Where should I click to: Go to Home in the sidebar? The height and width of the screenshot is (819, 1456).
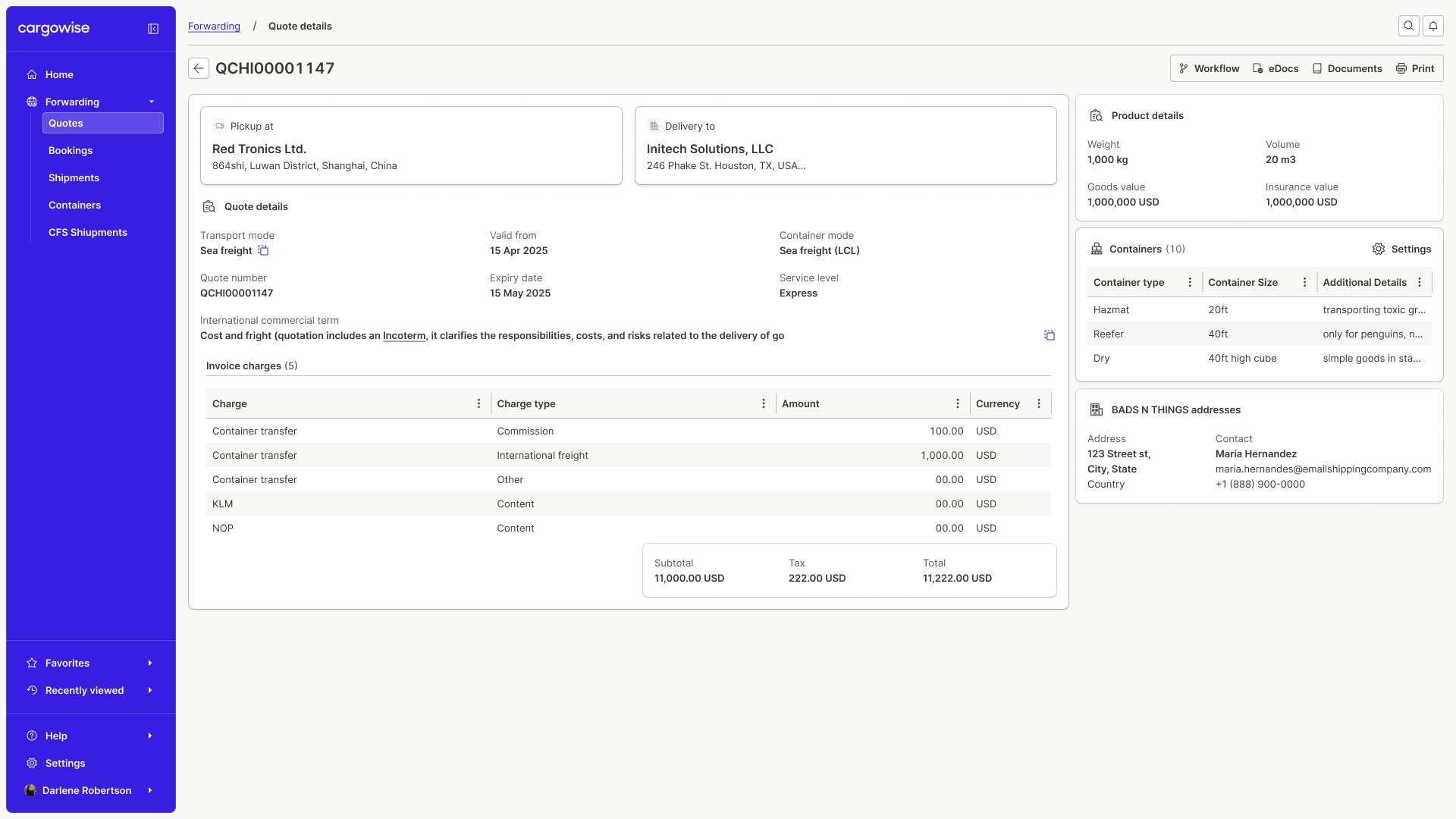pyautogui.click(x=91, y=74)
